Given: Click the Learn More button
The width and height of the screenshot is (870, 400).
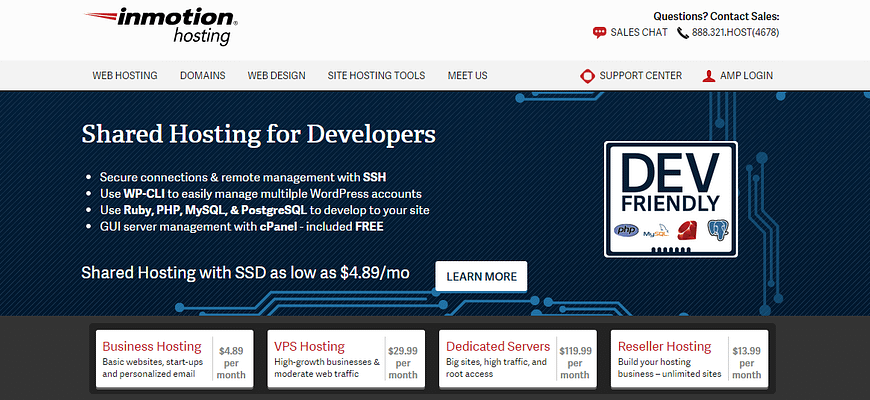Looking at the screenshot, I should [481, 276].
